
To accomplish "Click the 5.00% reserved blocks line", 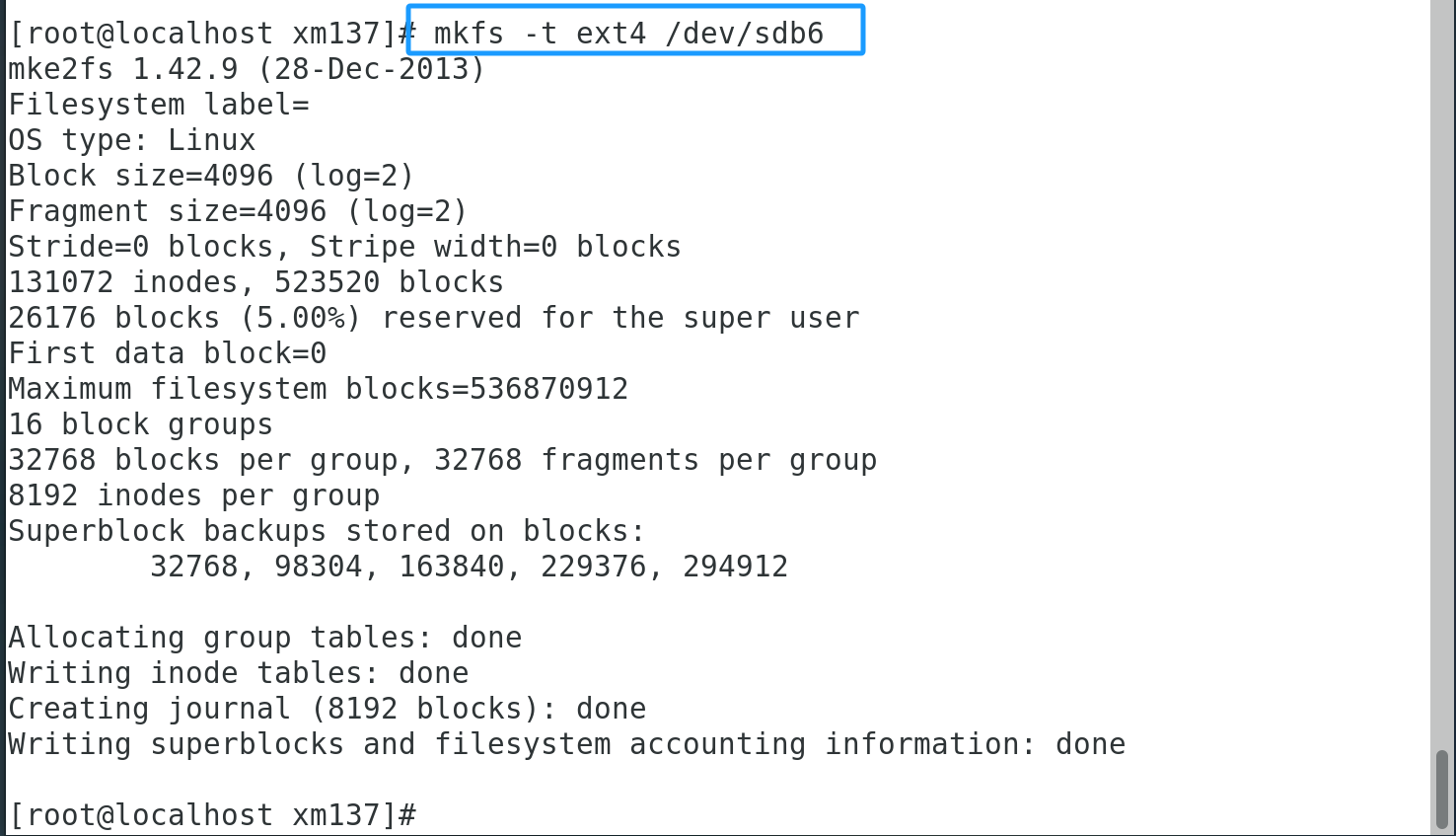I will [x=433, y=318].
